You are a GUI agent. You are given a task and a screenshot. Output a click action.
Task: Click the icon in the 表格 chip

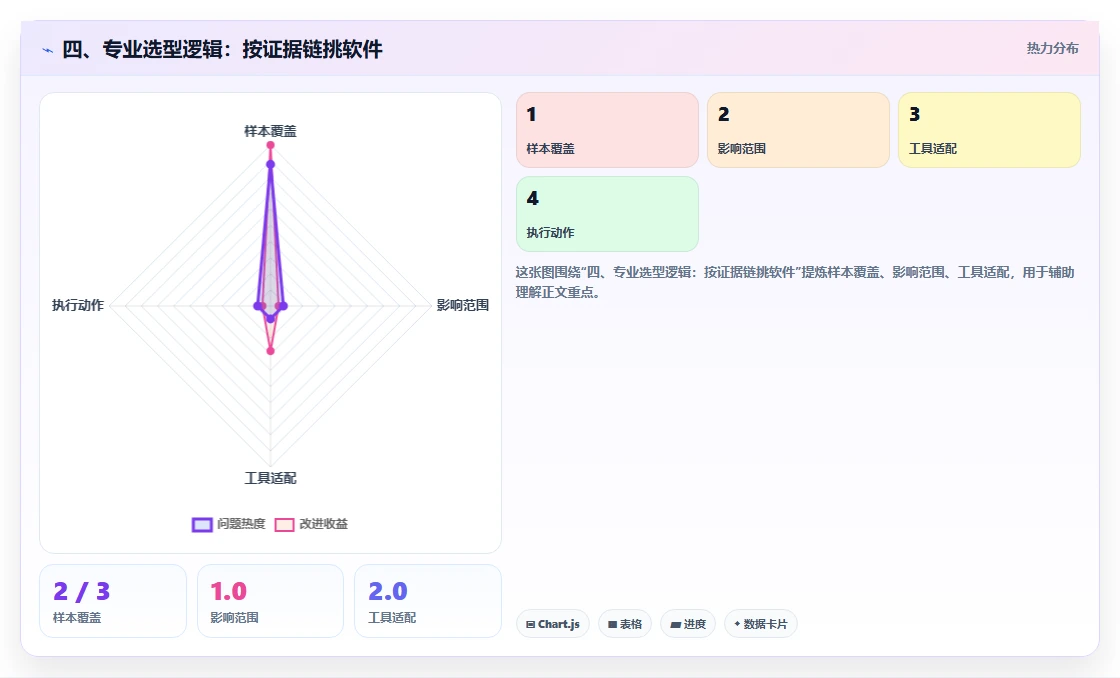tap(612, 624)
